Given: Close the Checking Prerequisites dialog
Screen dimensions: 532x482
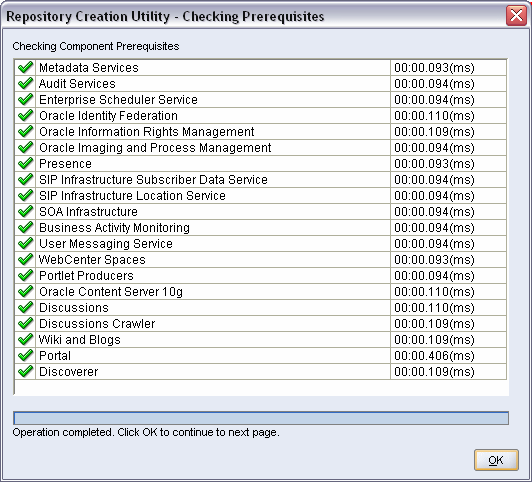Looking at the screenshot, I should coord(516,16).
